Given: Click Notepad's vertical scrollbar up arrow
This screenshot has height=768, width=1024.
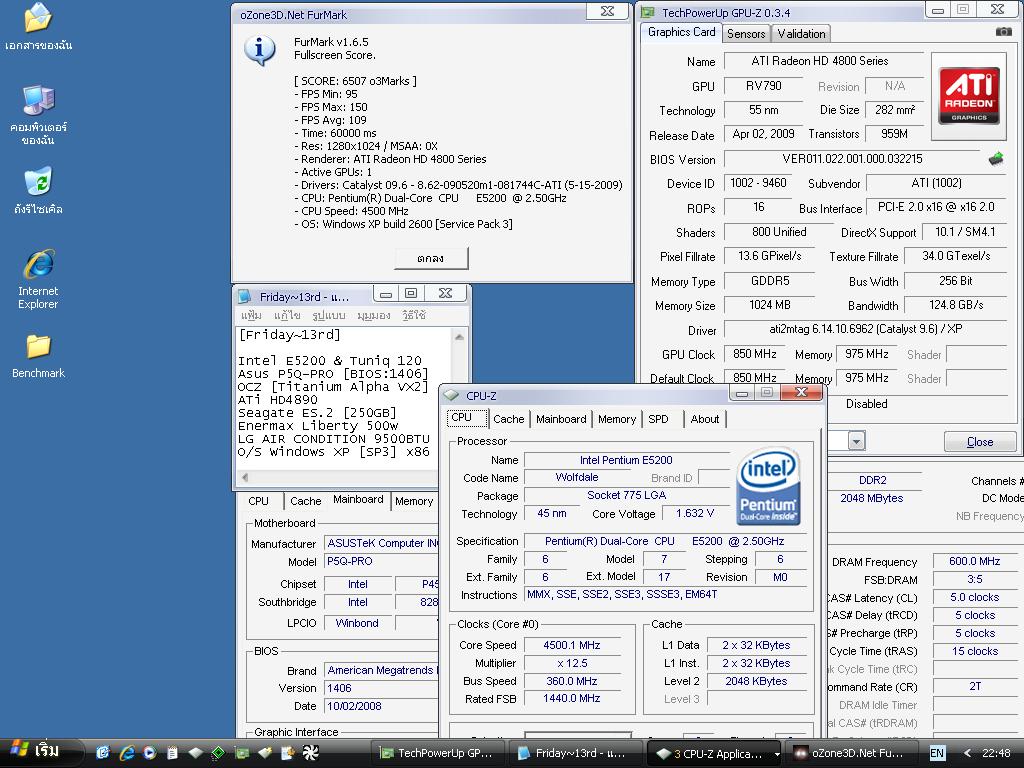Looking at the screenshot, I should pos(459,336).
